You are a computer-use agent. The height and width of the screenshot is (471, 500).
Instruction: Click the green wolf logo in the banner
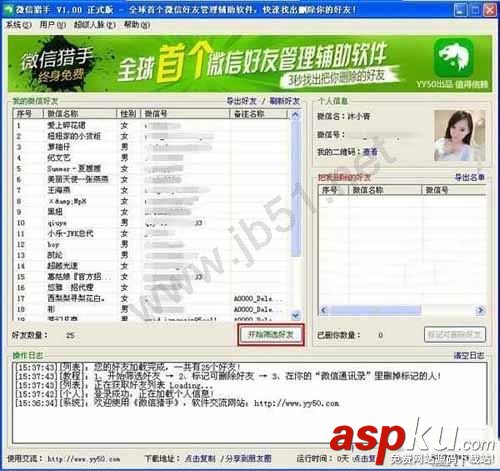(453, 57)
